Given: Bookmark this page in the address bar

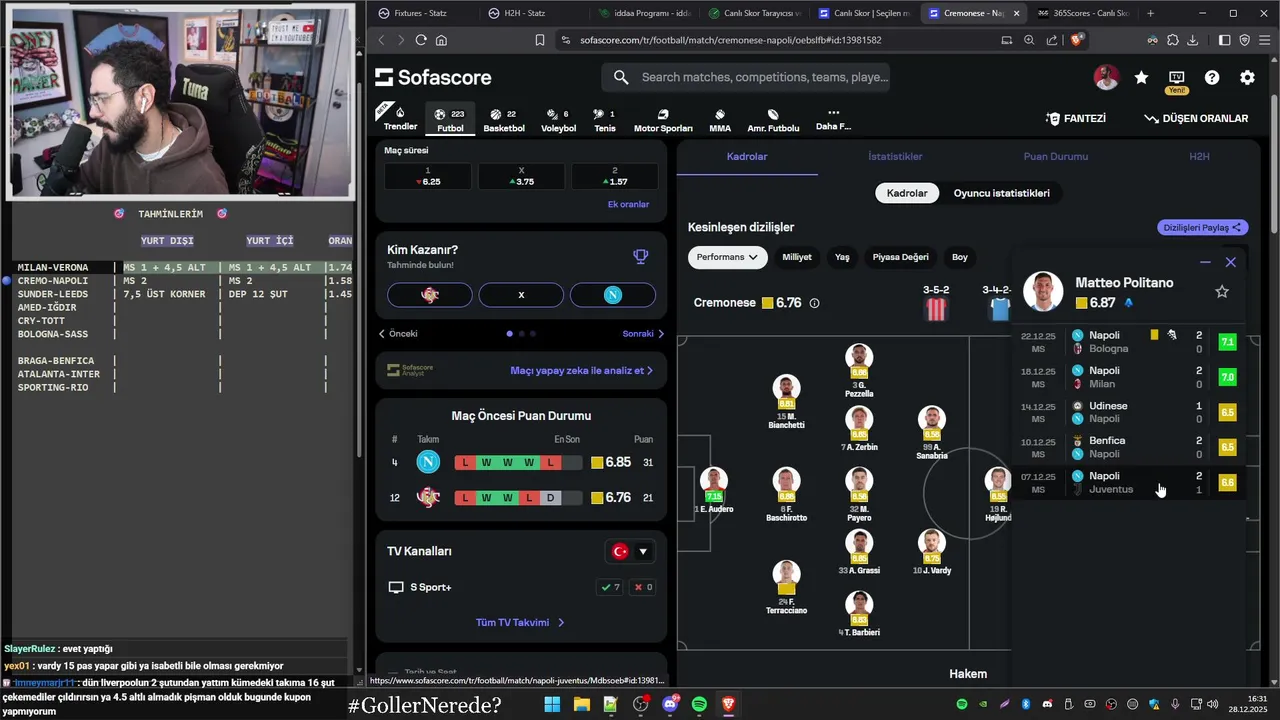Looking at the screenshot, I should pyautogui.click(x=540, y=40).
